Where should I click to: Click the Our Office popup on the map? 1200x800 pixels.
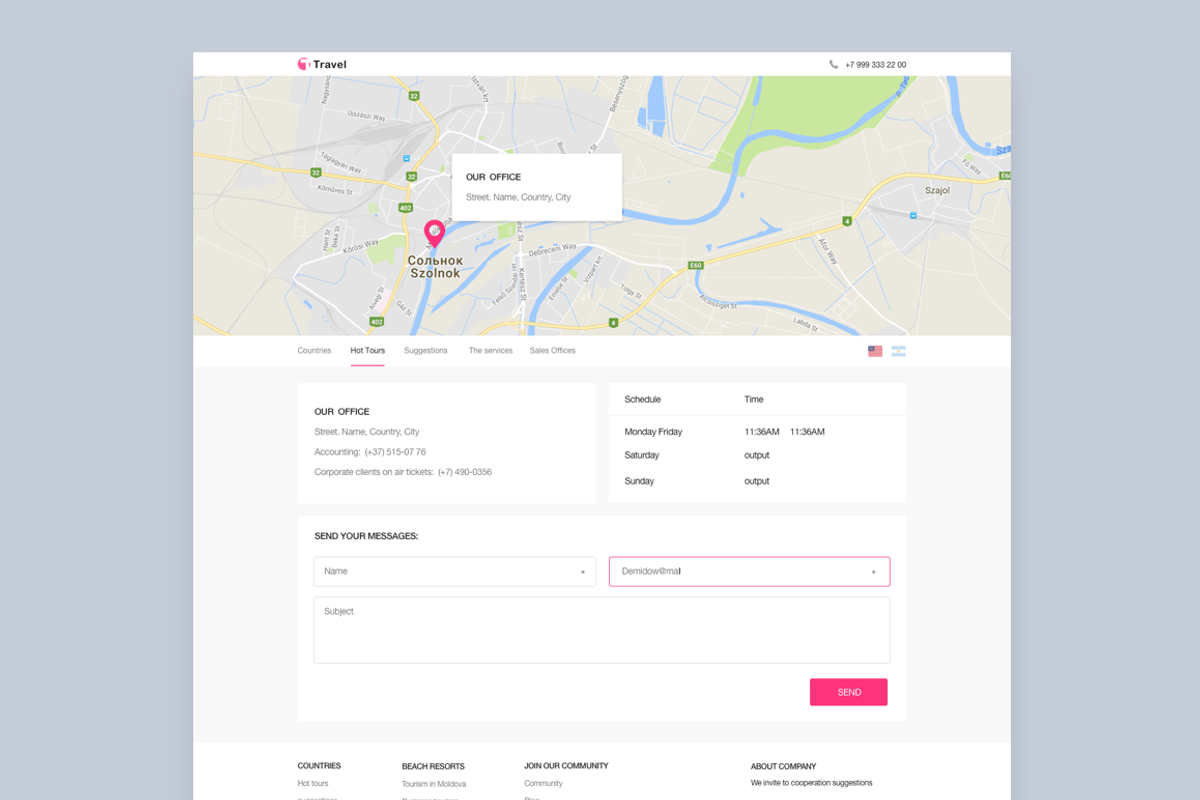(537, 187)
